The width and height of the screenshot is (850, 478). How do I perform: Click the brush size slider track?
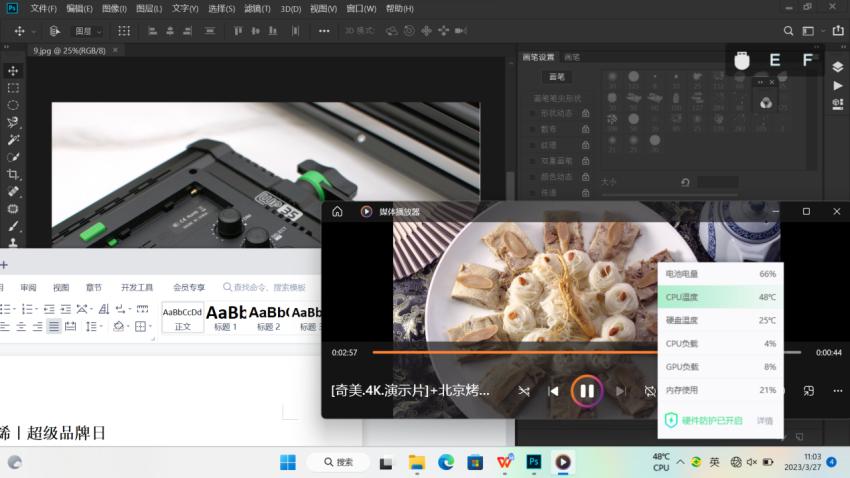coord(669,194)
